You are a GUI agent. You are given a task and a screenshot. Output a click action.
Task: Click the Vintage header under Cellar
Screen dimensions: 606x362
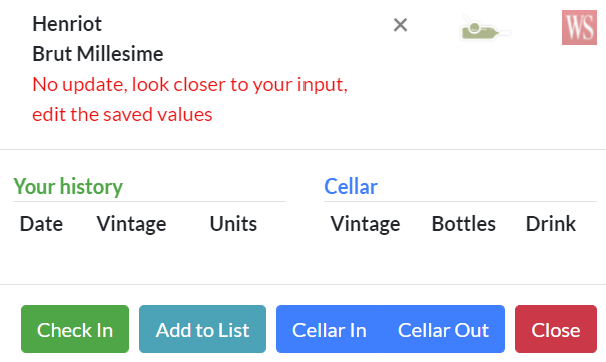(x=365, y=224)
